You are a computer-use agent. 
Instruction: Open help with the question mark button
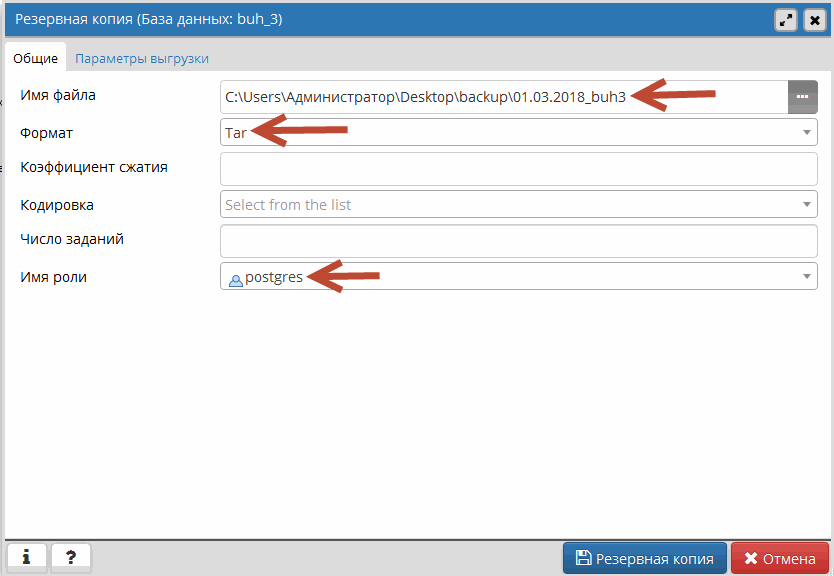point(71,559)
